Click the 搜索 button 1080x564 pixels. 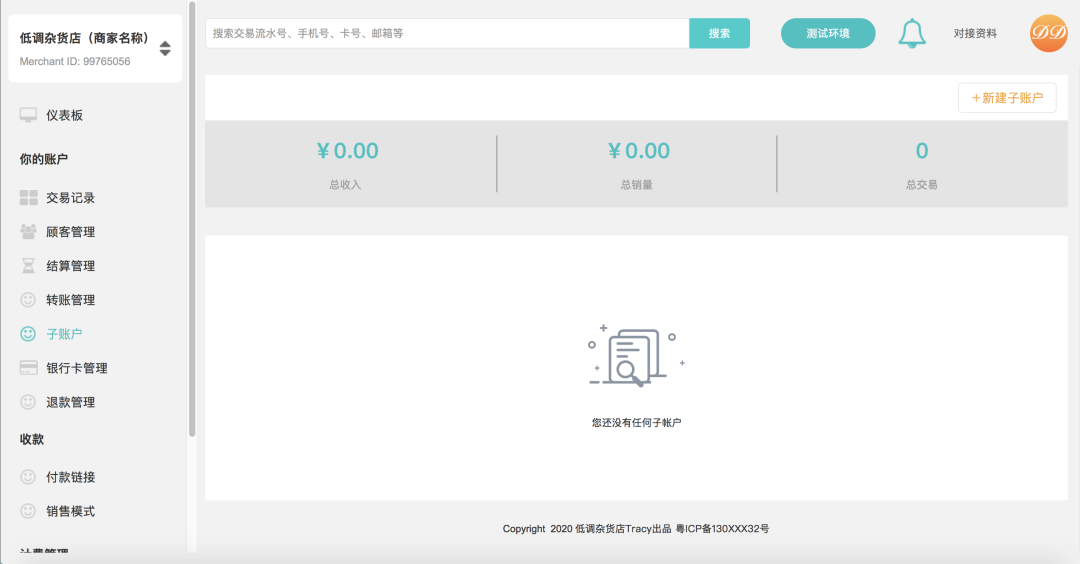point(719,33)
